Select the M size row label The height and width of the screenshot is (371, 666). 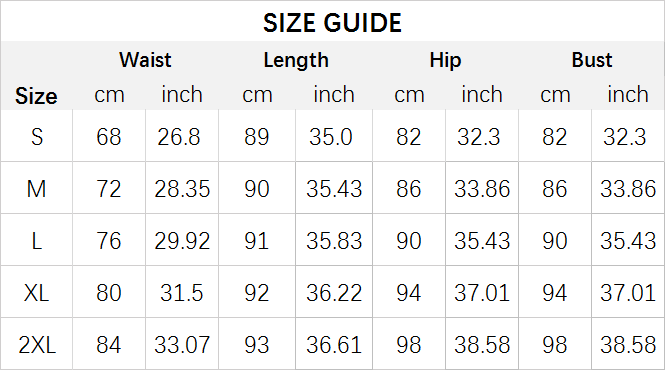click(x=36, y=189)
